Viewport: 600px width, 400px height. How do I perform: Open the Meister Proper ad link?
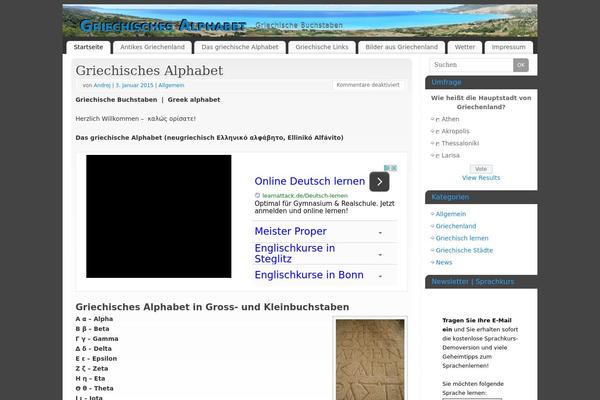tap(290, 231)
